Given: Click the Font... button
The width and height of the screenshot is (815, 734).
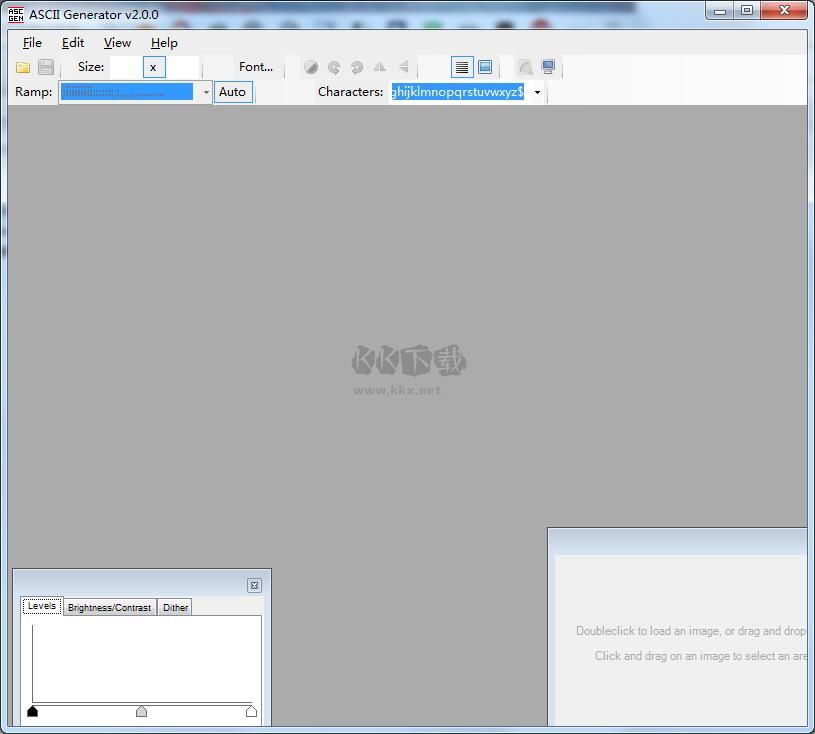Looking at the screenshot, I should click(x=256, y=67).
